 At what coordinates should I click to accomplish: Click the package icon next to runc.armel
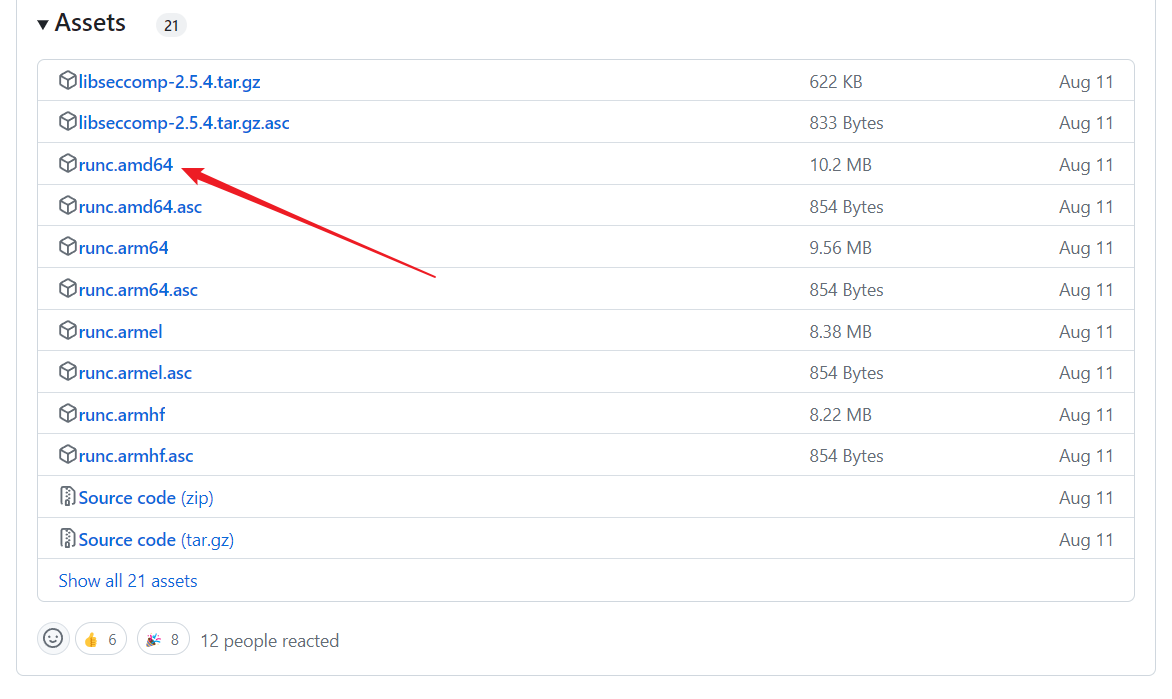click(x=67, y=330)
